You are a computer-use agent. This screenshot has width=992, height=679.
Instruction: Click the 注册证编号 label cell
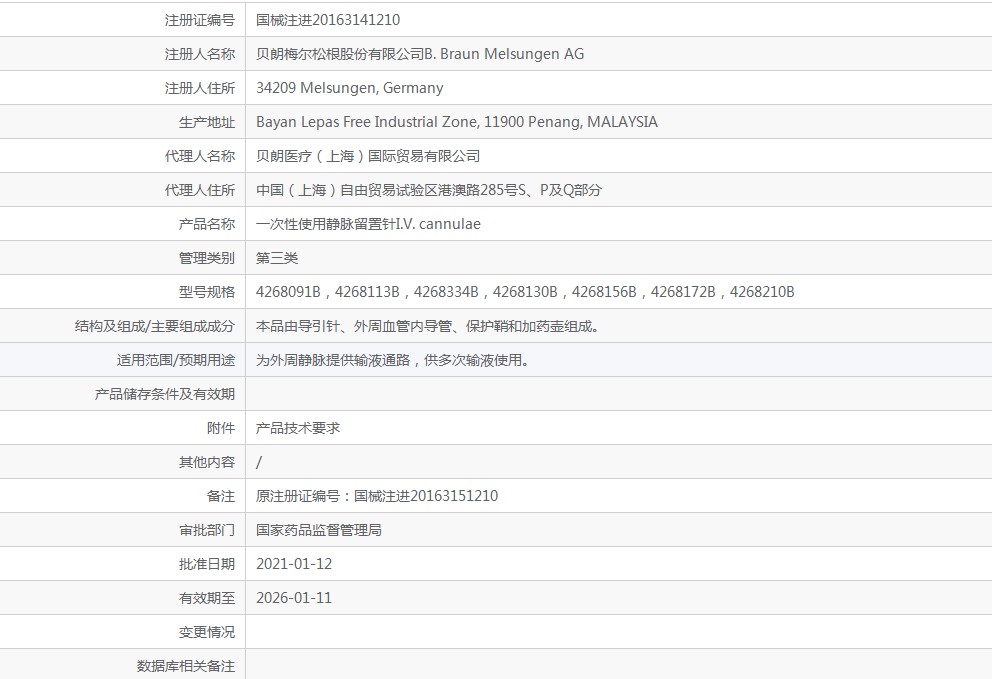(200, 20)
